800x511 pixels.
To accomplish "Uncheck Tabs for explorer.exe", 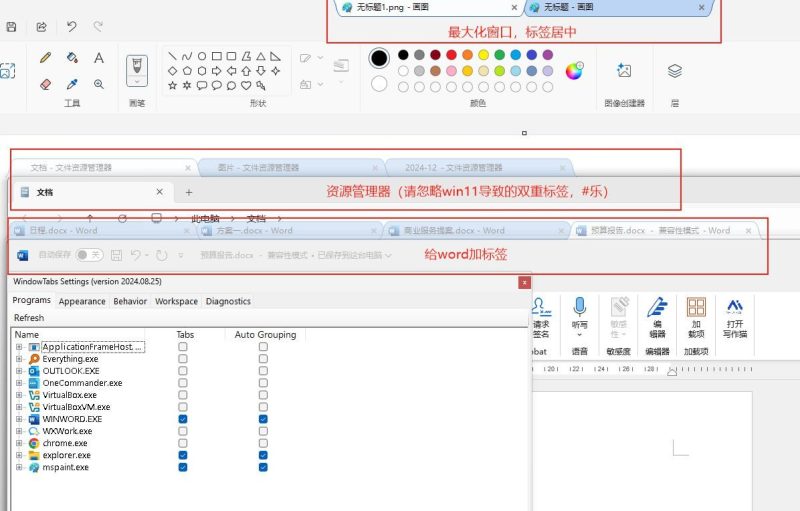I will click(183, 455).
